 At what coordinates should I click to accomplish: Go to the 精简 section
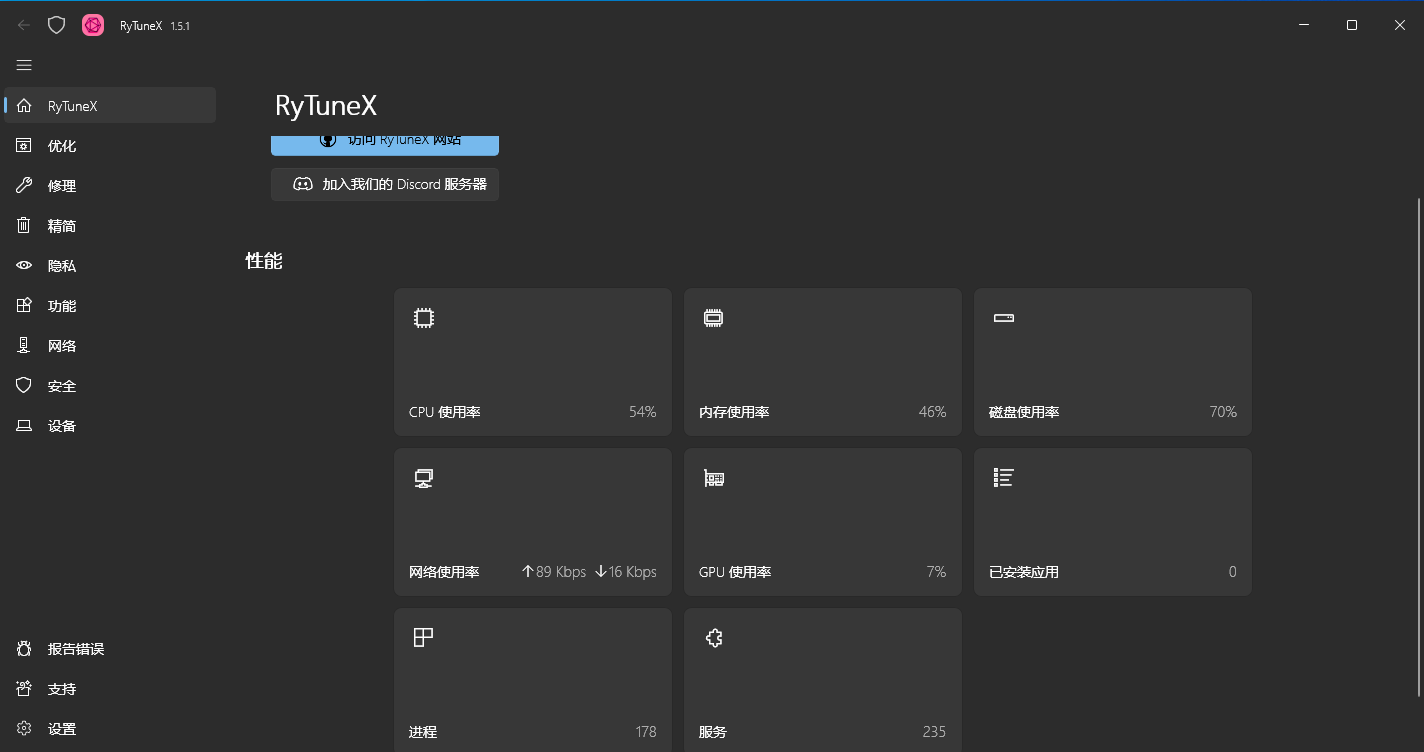click(x=110, y=226)
